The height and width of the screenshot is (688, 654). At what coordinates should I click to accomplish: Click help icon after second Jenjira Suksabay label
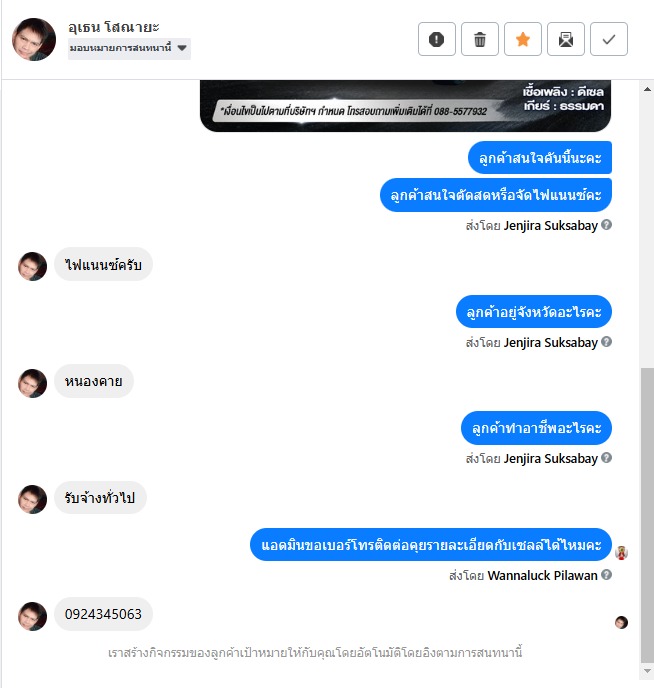[606, 342]
